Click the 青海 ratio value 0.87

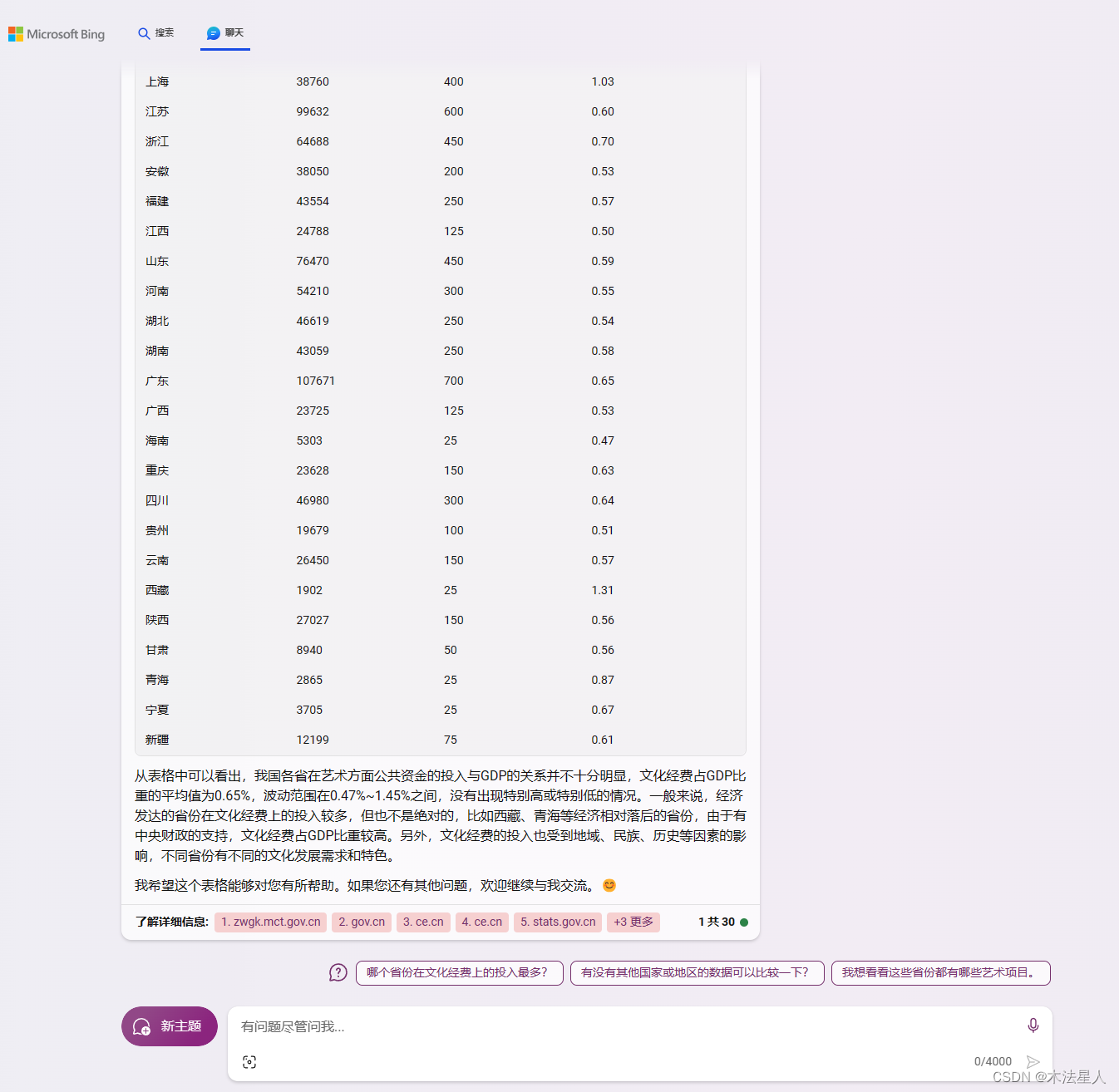(603, 680)
